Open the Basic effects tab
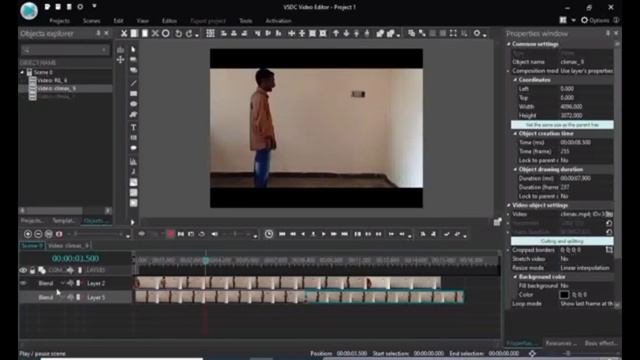Image resolution: width=640 pixels, height=360 pixels. point(601,343)
